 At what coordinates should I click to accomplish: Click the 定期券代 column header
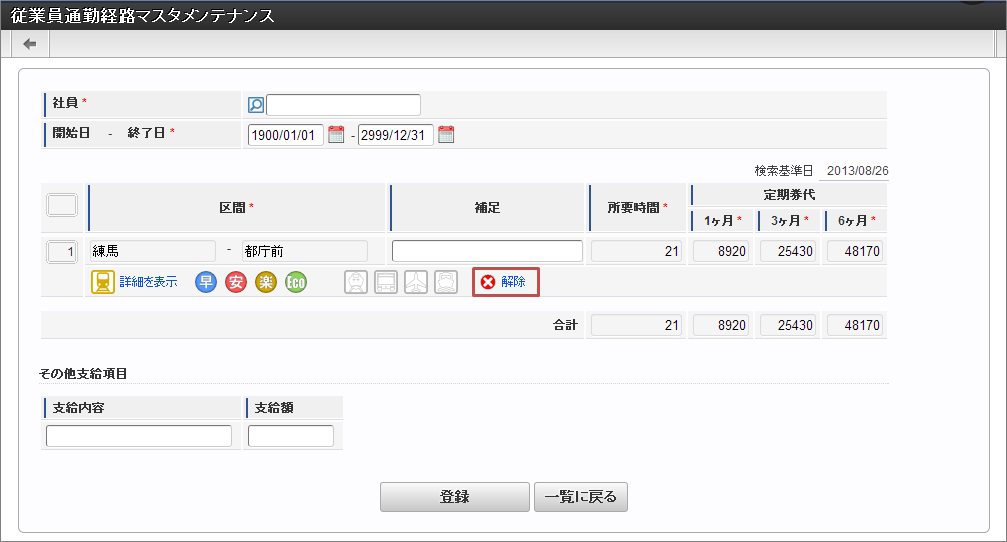pyautogui.click(x=789, y=195)
